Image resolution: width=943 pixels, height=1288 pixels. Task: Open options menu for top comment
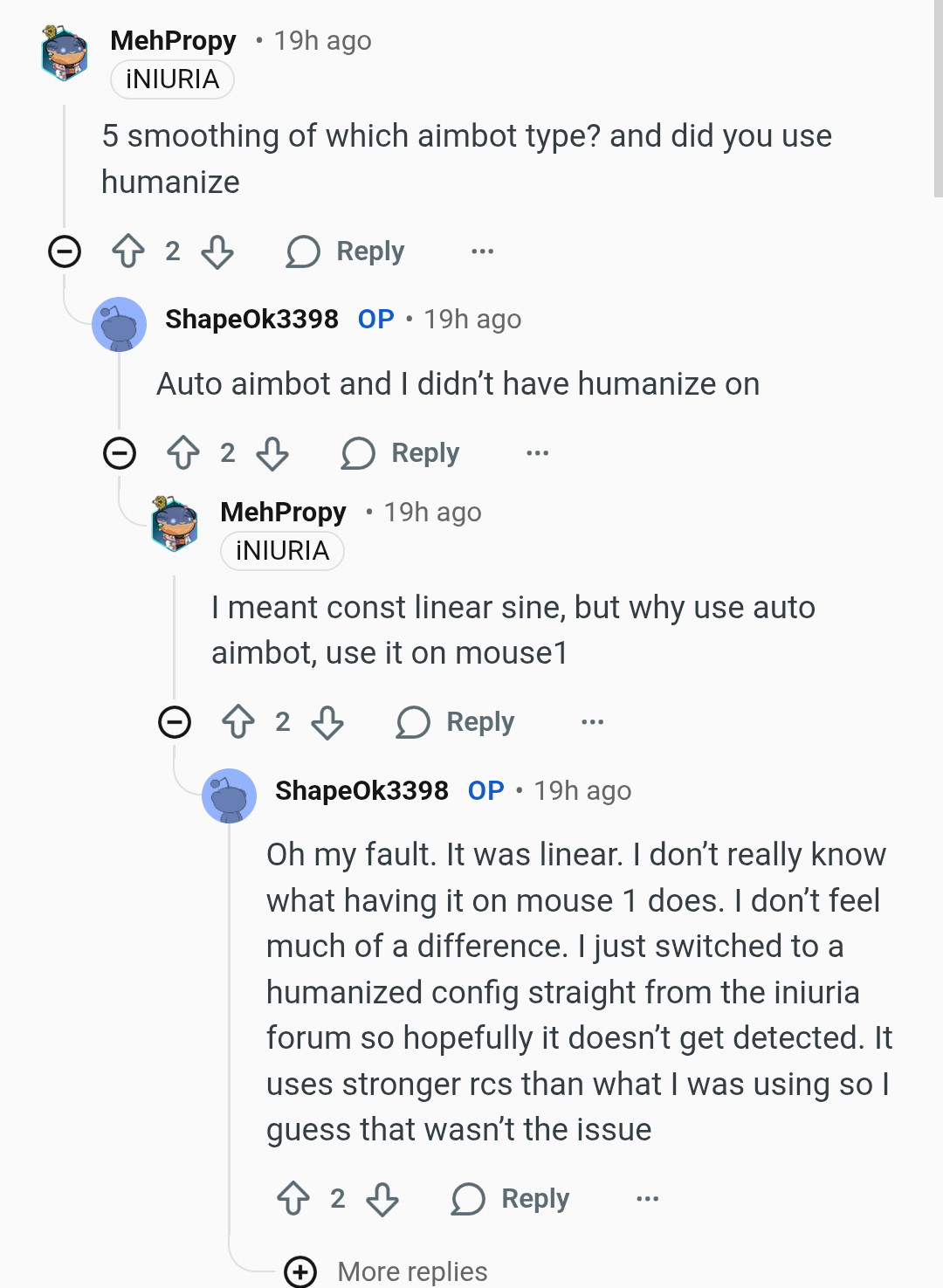pyautogui.click(x=482, y=251)
